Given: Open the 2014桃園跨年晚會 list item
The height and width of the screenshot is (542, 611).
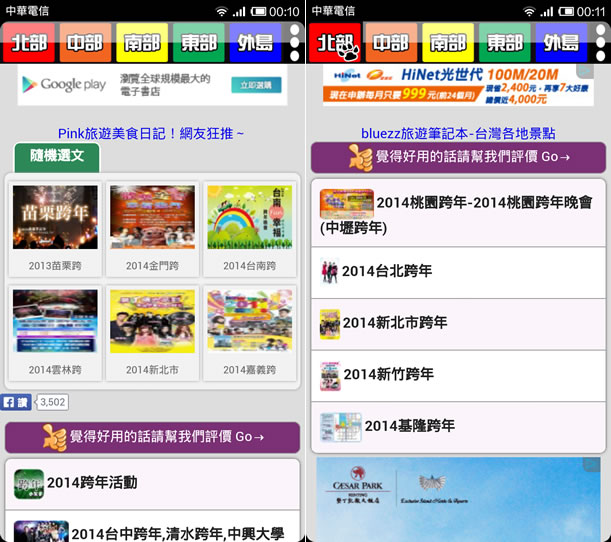Looking at the screenshot, I should coord(458,213).
